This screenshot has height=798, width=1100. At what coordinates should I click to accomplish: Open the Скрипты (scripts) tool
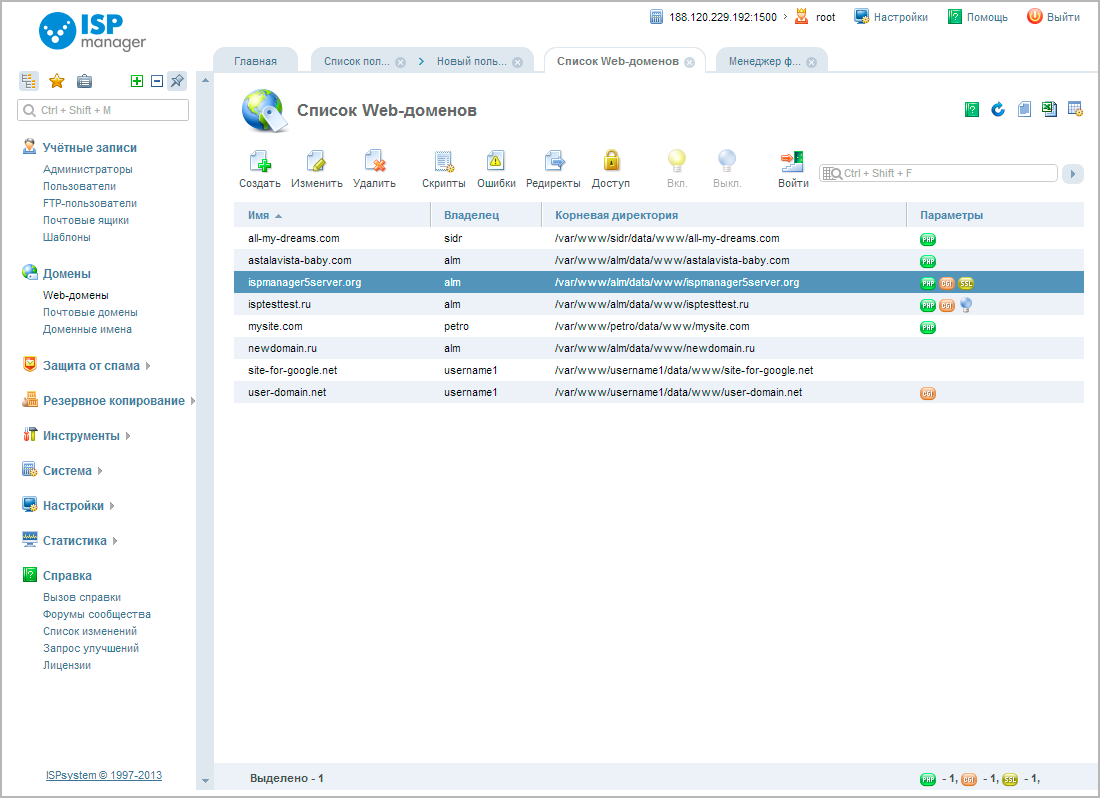click(x=443, y=161)
